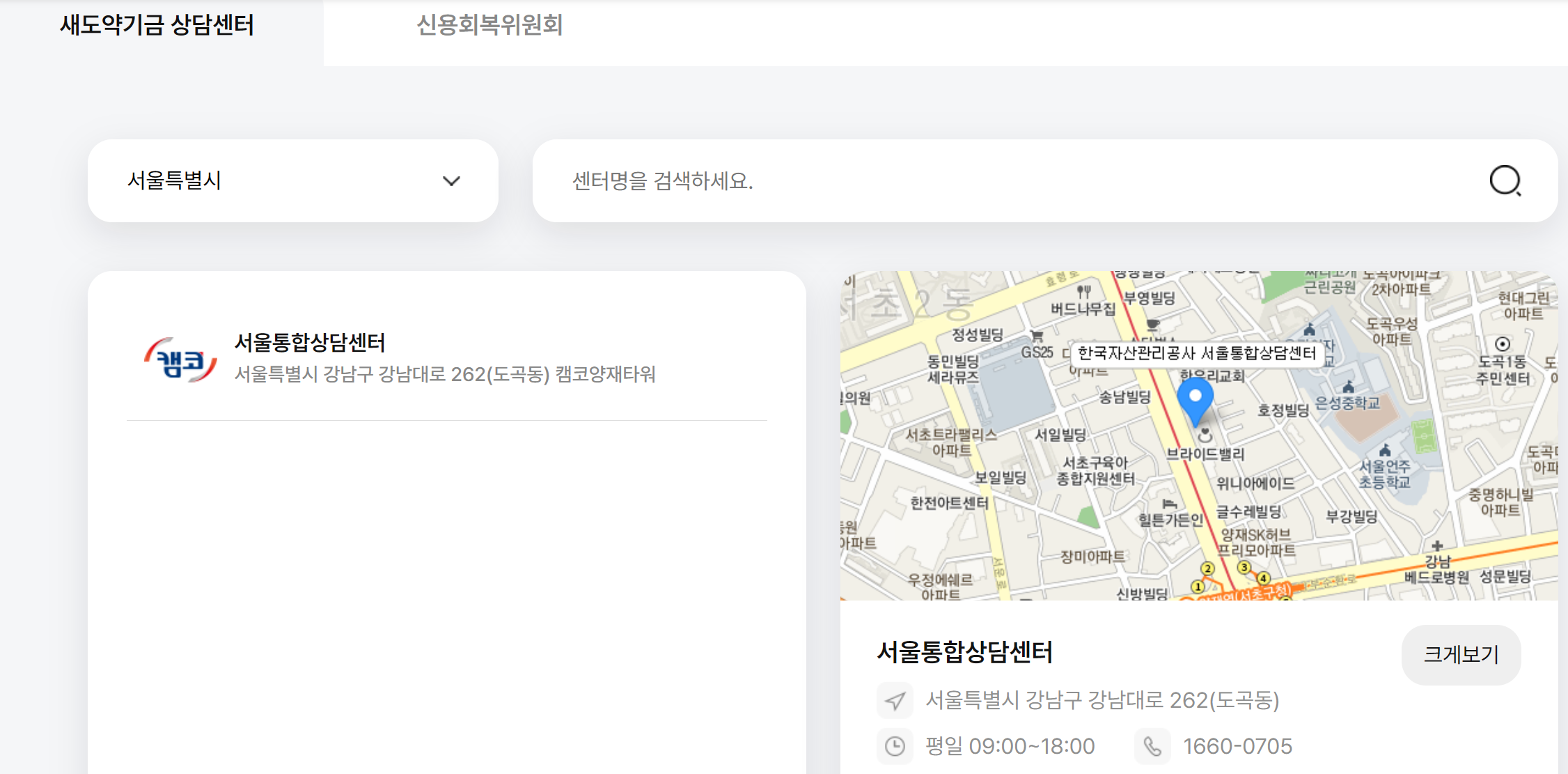The height and width of the screenshot is (774, 1568).
Task: Focus the 센터명을 검색하세요 search field
Action: coord(1010,181)
